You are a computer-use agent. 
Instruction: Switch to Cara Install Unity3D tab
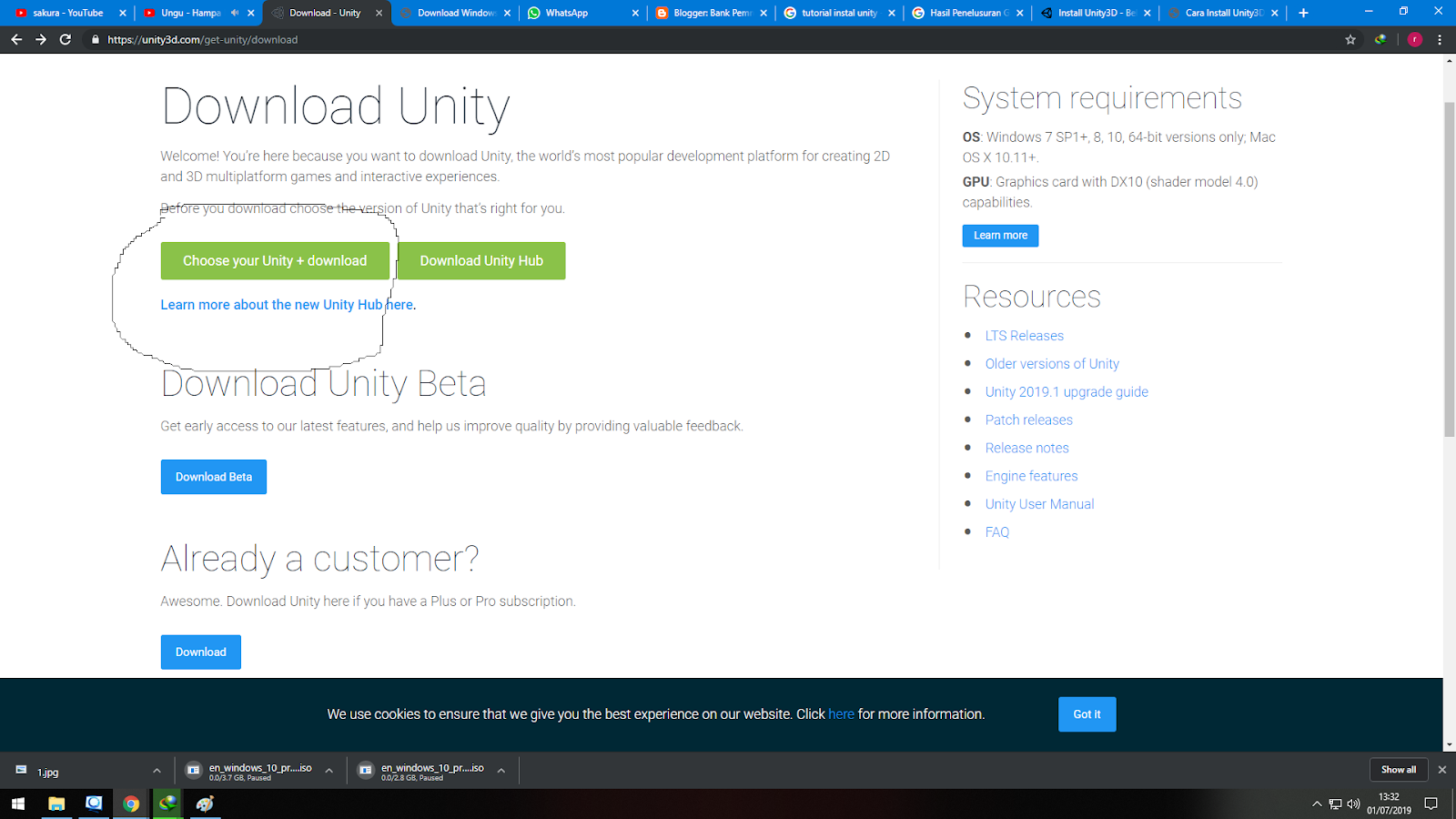(1224, 13)
